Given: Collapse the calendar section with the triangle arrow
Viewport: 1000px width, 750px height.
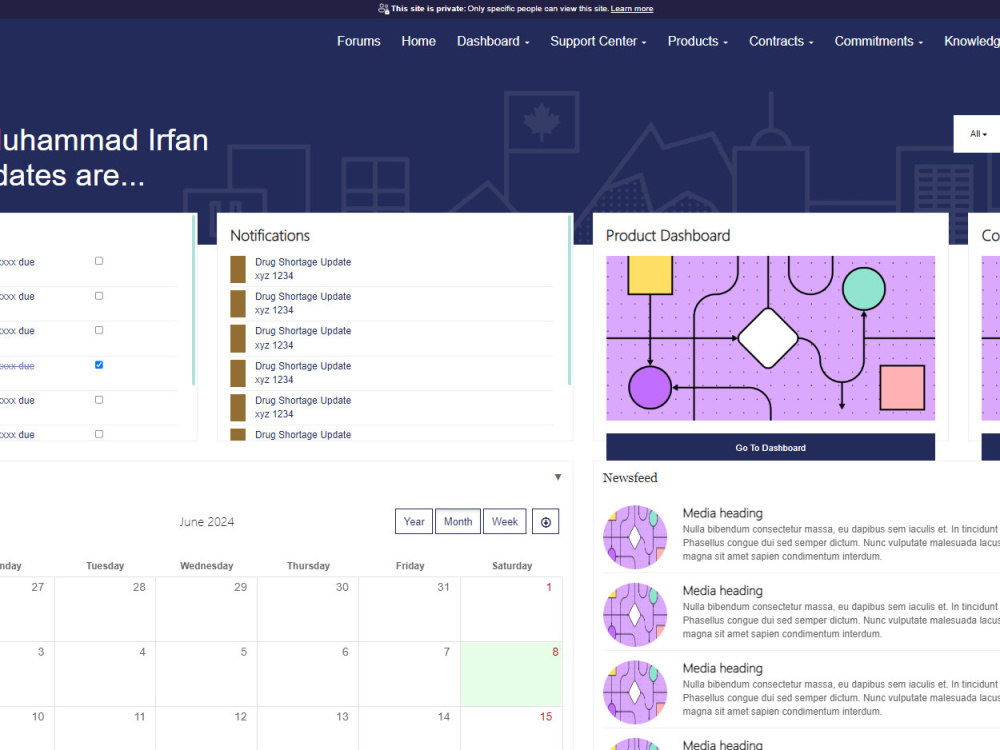Looking at the screenshot, I should tap(558, 477).
